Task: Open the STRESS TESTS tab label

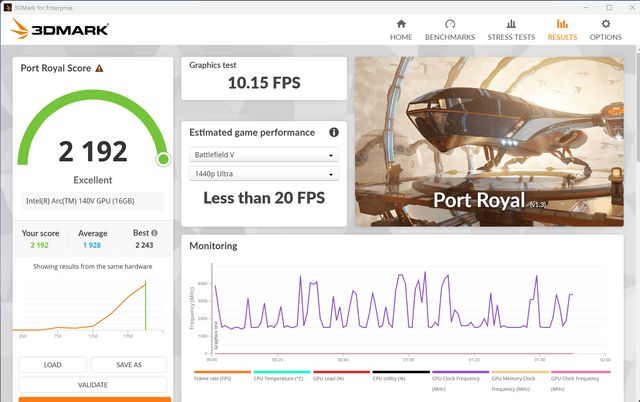Action: [x=511, y=37]
